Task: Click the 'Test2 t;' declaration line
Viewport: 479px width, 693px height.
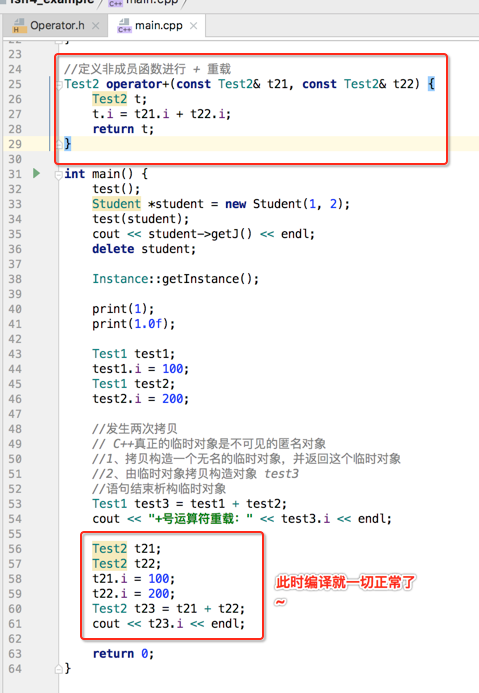Action: [x=119, y=99]
